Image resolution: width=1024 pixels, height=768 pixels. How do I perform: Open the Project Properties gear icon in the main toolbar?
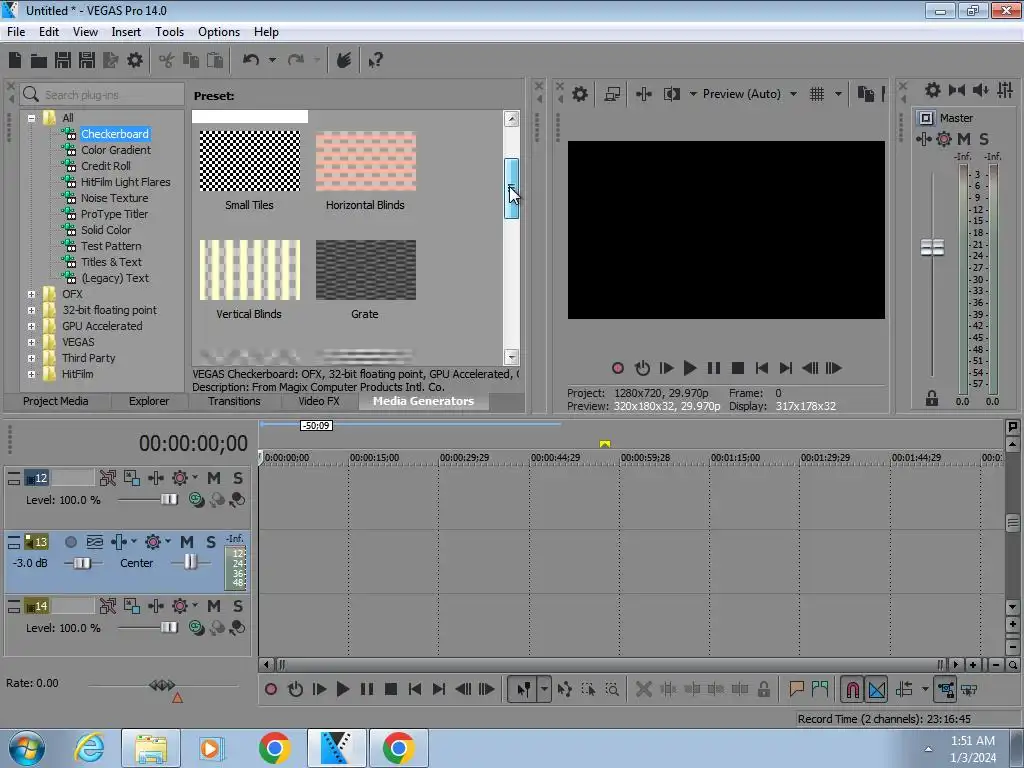coord(135,60)
